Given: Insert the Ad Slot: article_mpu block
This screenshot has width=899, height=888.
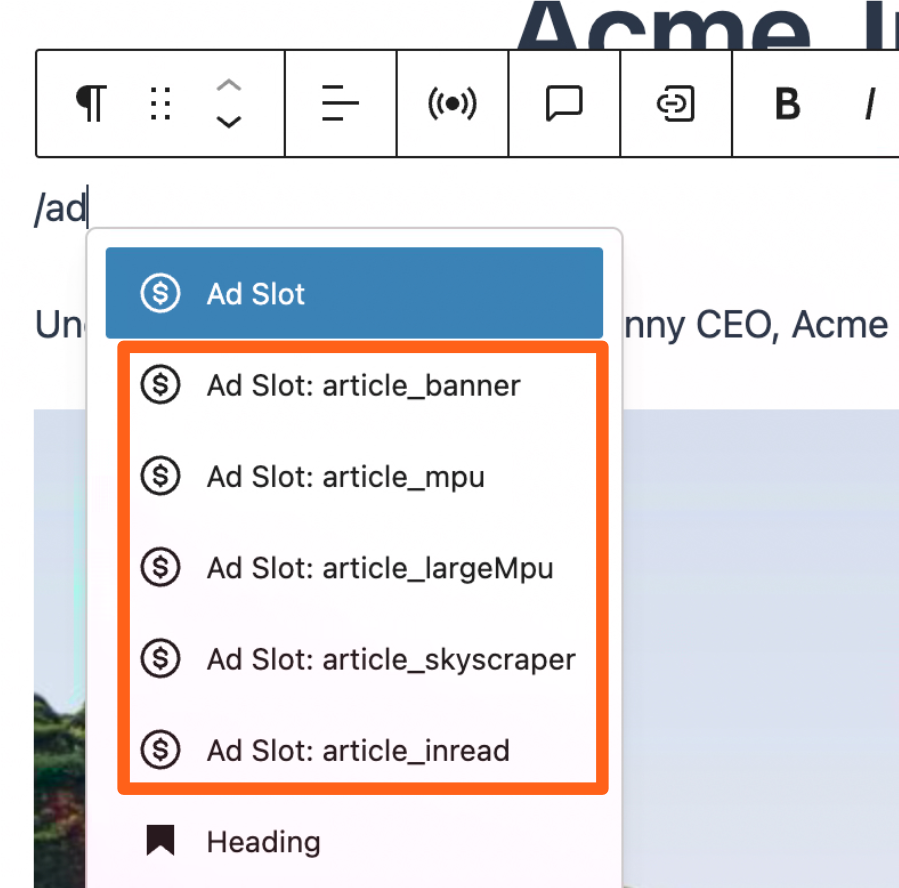Looking at the screenshot, I should coord(345,477).
